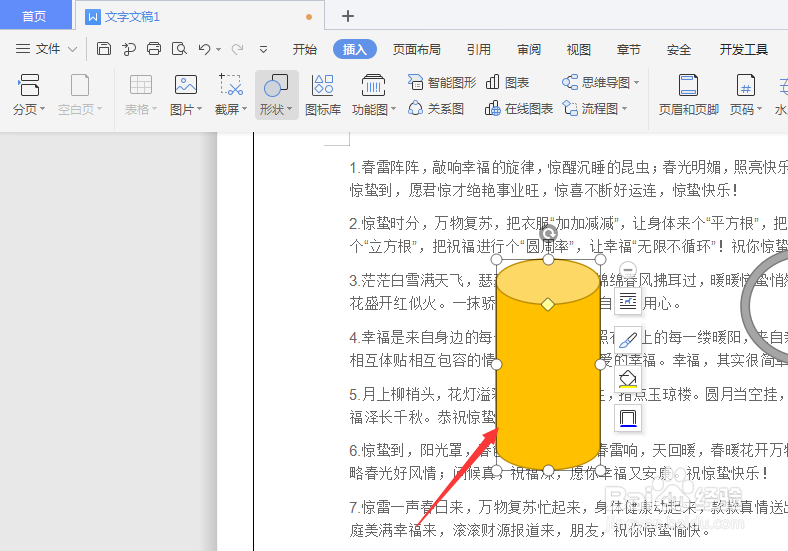Click the 形状 shapes icon
The height and width of the screenshot is (551, 788).
pos(276,84)
